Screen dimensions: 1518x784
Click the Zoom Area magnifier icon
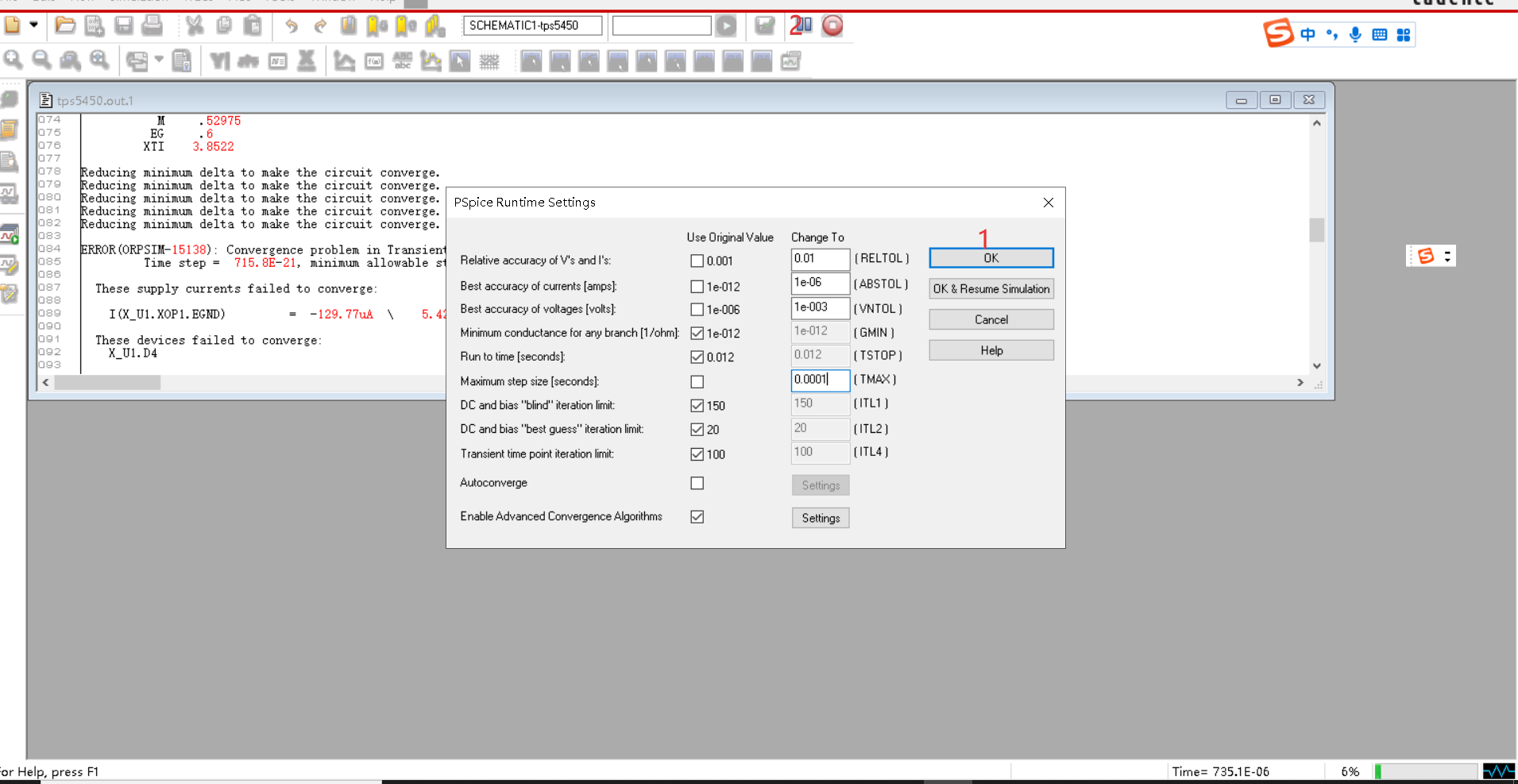(70, 60)
